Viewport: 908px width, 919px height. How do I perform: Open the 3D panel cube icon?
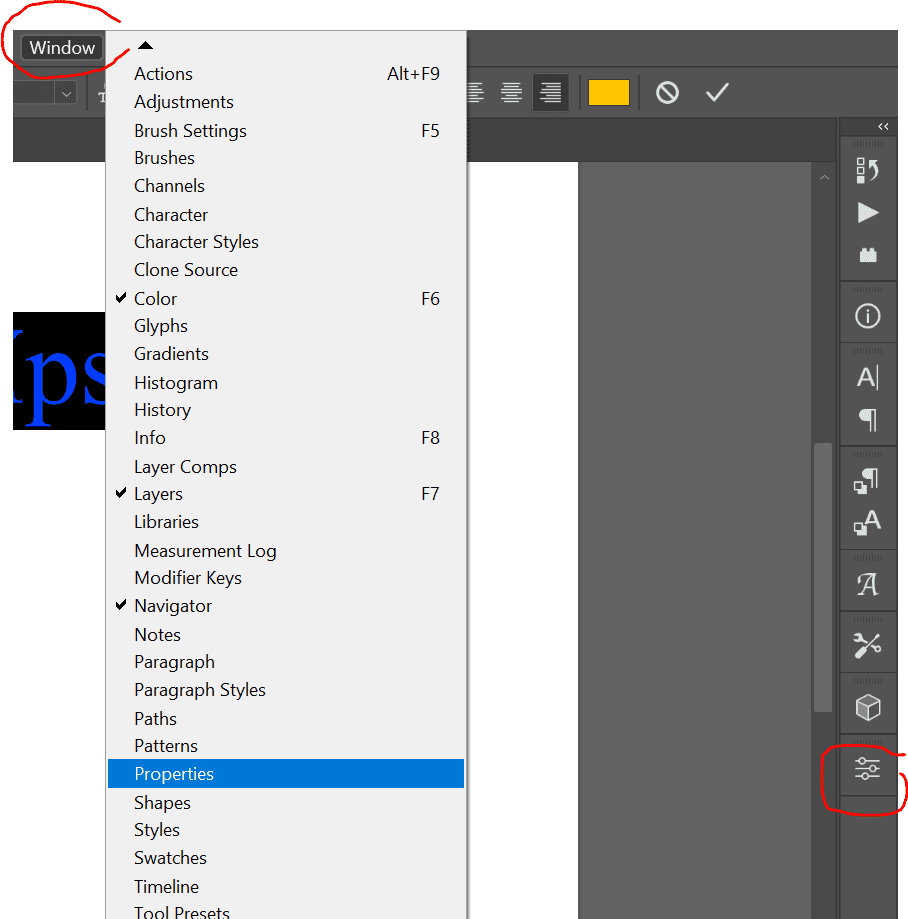[868, 707]
